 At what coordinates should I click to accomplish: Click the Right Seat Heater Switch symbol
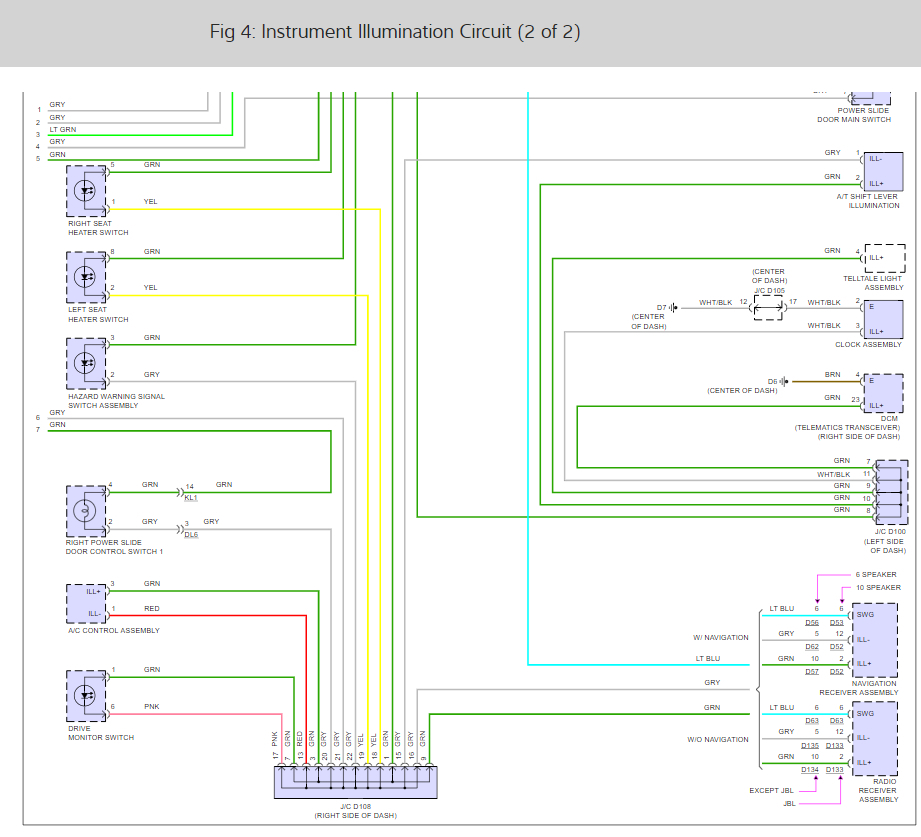tap(86, 191)
